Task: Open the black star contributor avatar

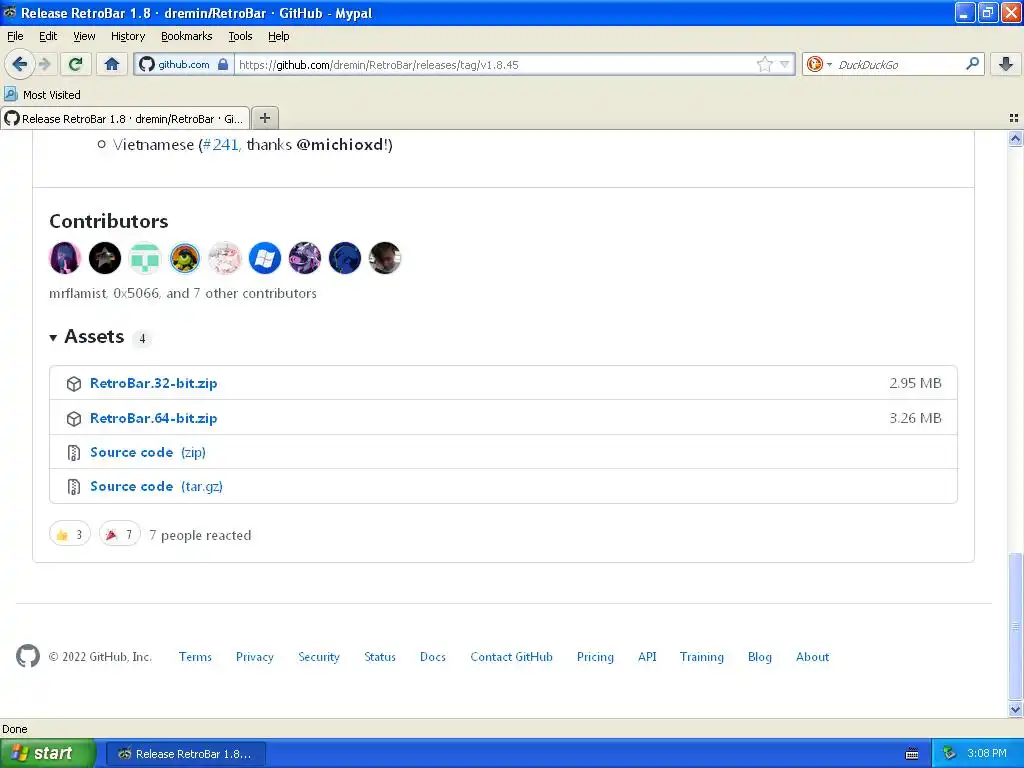Action: pyautogui.click(x=105, y=258)
